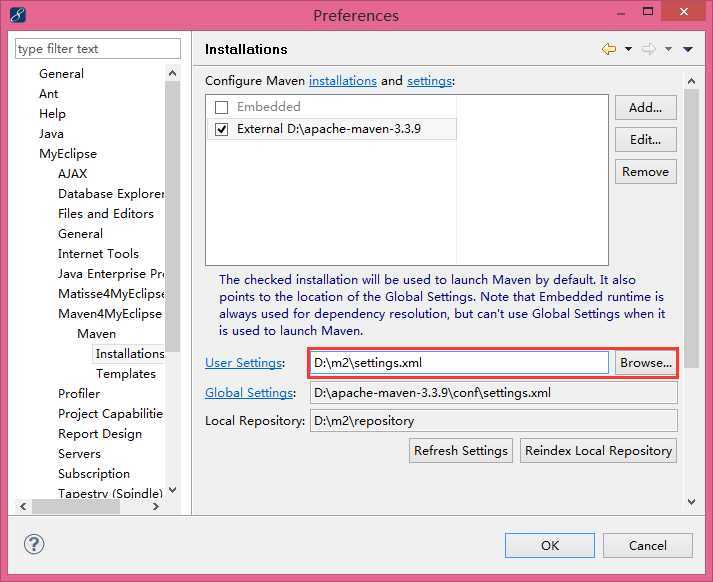Click tree scrollbar up arrow

point(172,73)
